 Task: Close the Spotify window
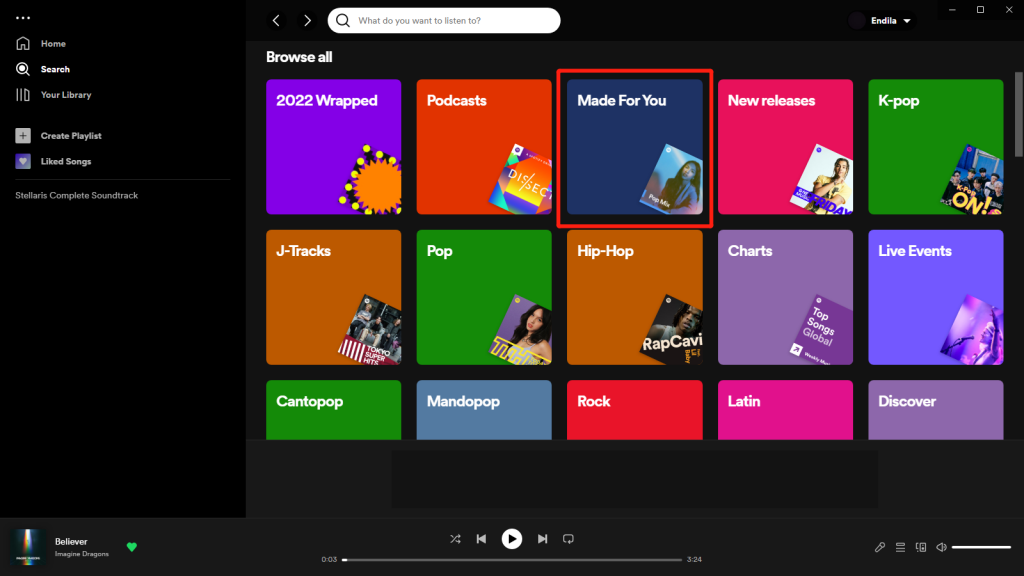tap(1009, 10)
